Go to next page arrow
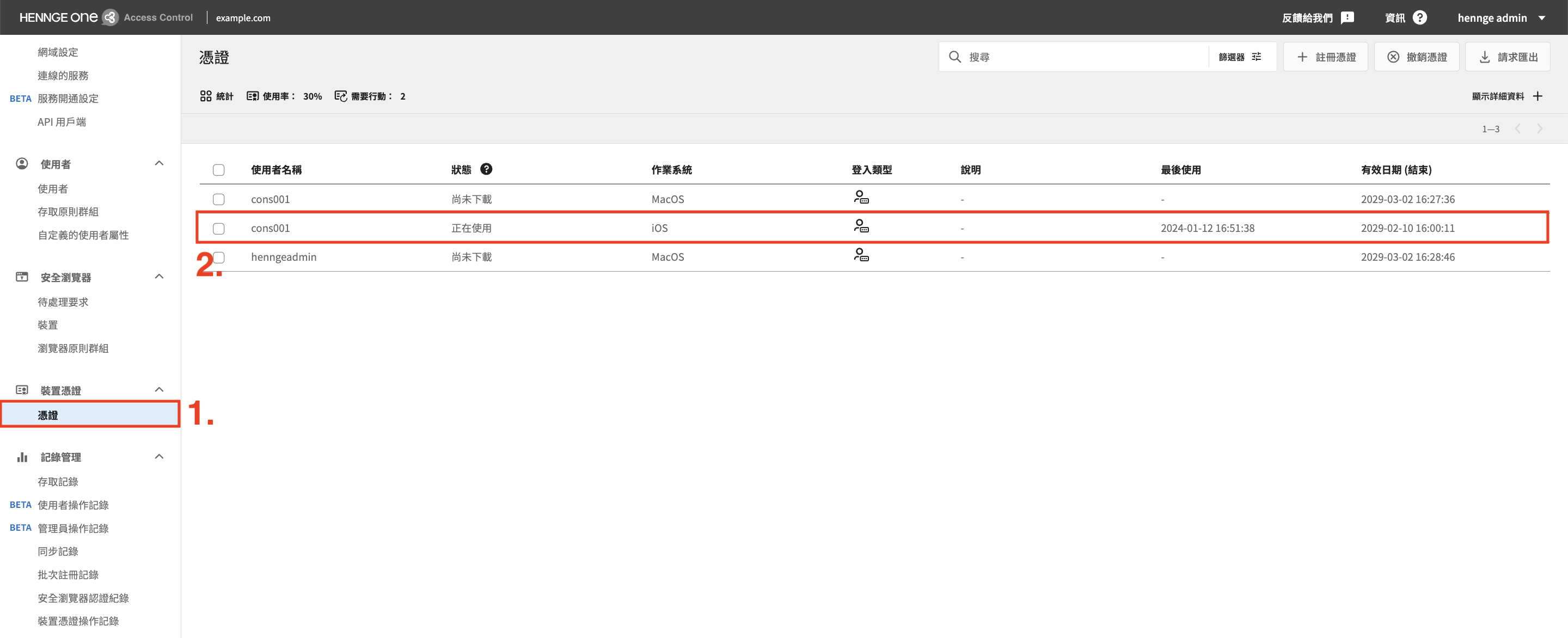This screenshot has width=1568, height=638. pyautogui.click(x=1539, y=128)
